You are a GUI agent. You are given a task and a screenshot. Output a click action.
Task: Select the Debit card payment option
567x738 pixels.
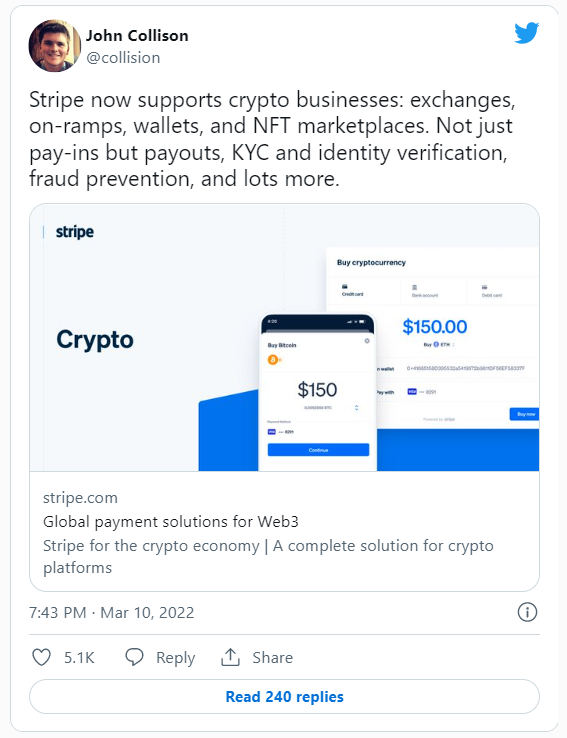491,291
